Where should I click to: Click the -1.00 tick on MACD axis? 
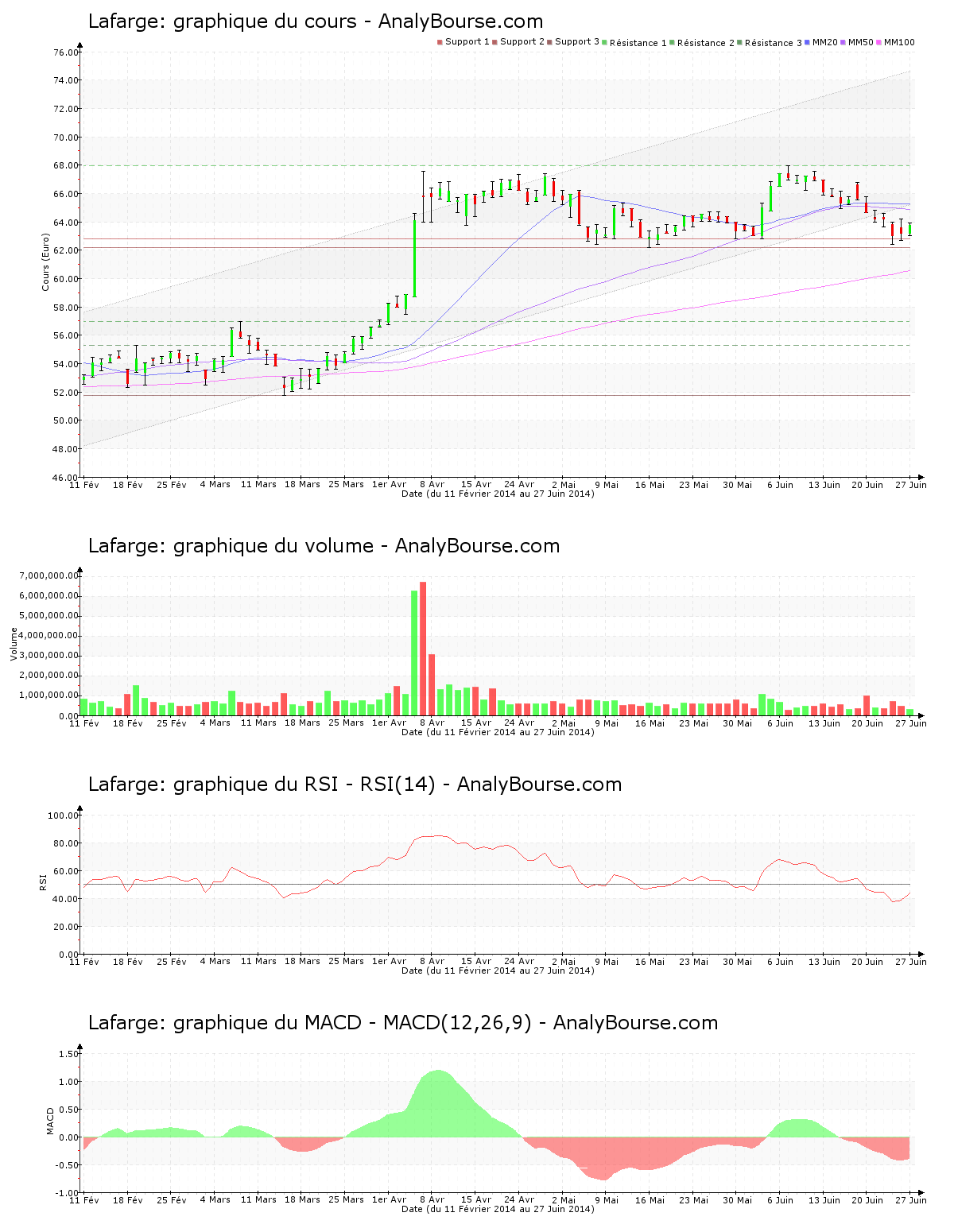tap(67, 1193)
